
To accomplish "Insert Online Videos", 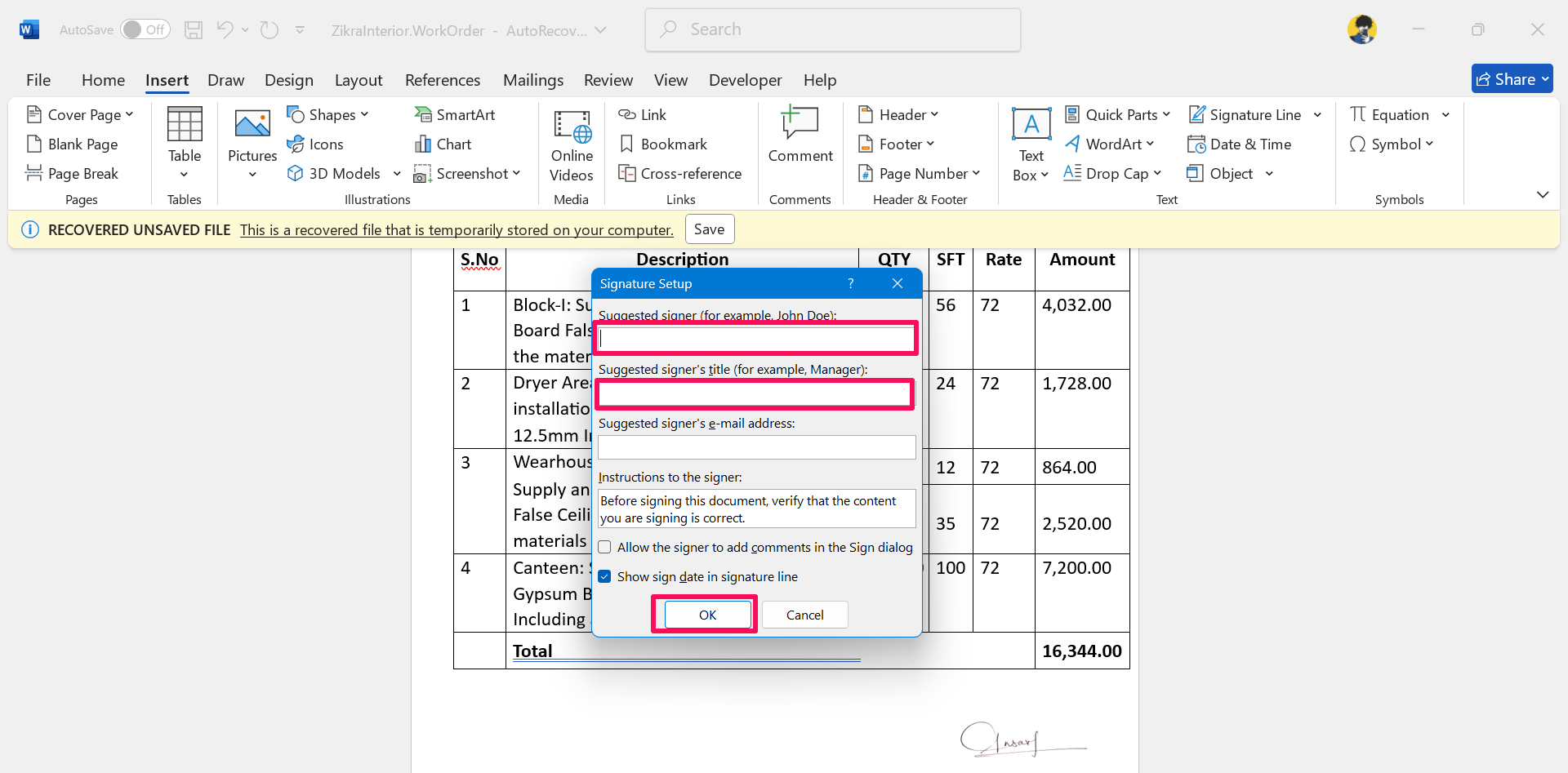I will (x=572, y=145).
